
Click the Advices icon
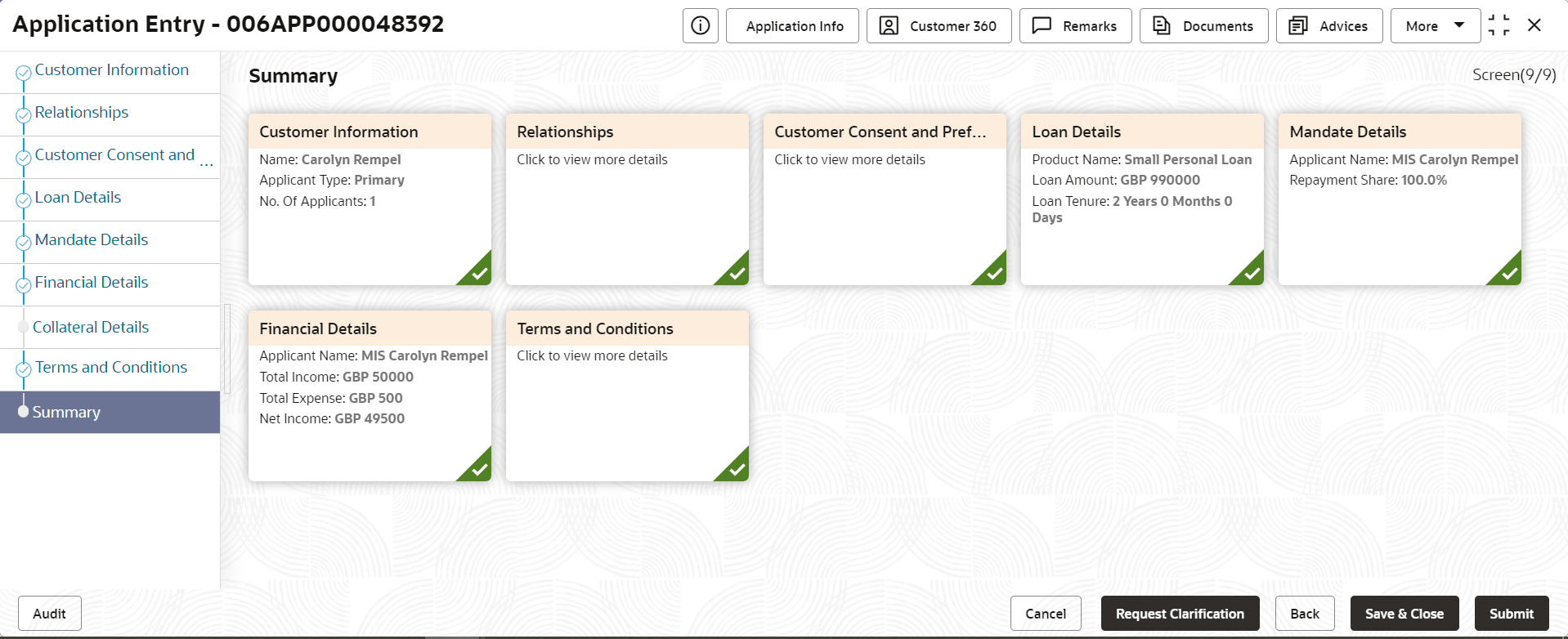tap(1298, 26)
